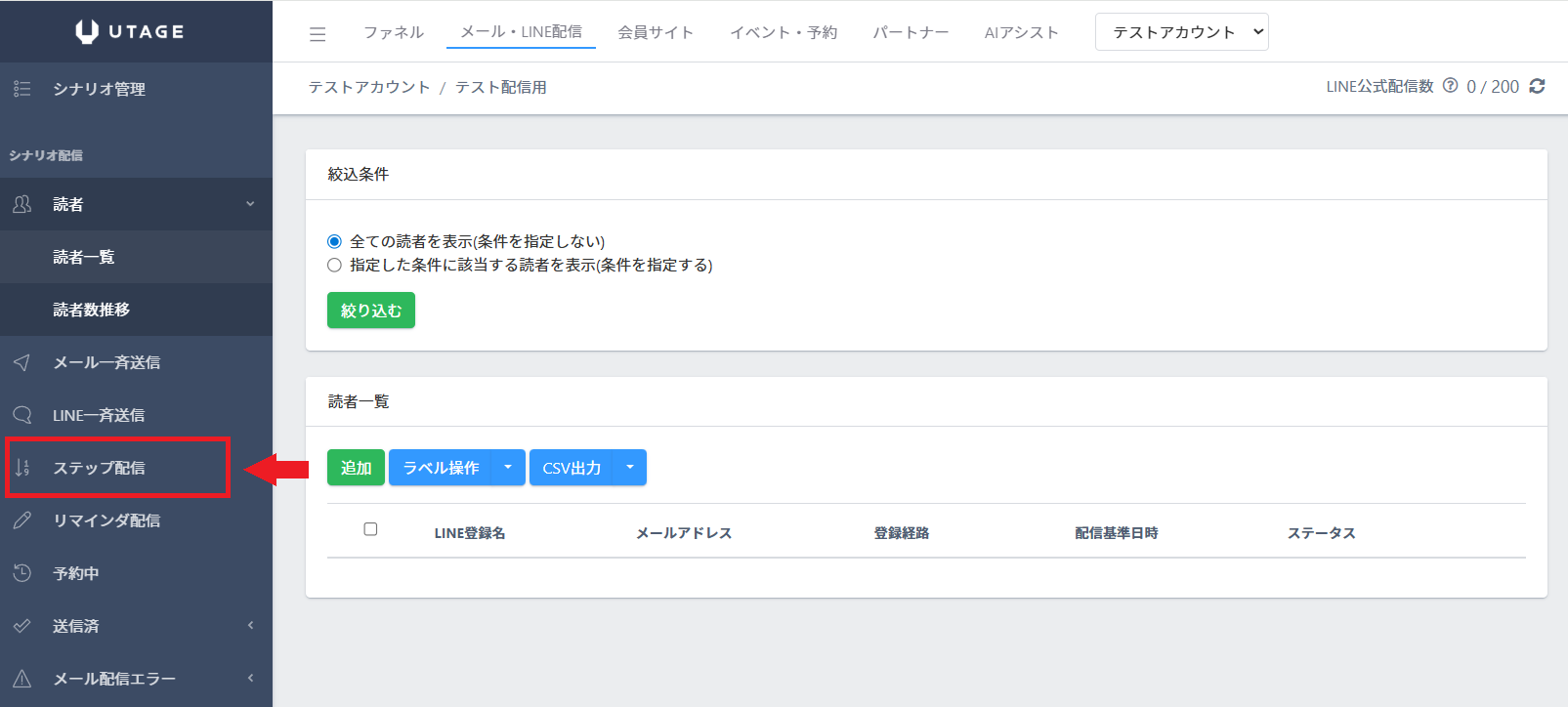Select 全ての読者を表示 radio option

coord(334,241)
